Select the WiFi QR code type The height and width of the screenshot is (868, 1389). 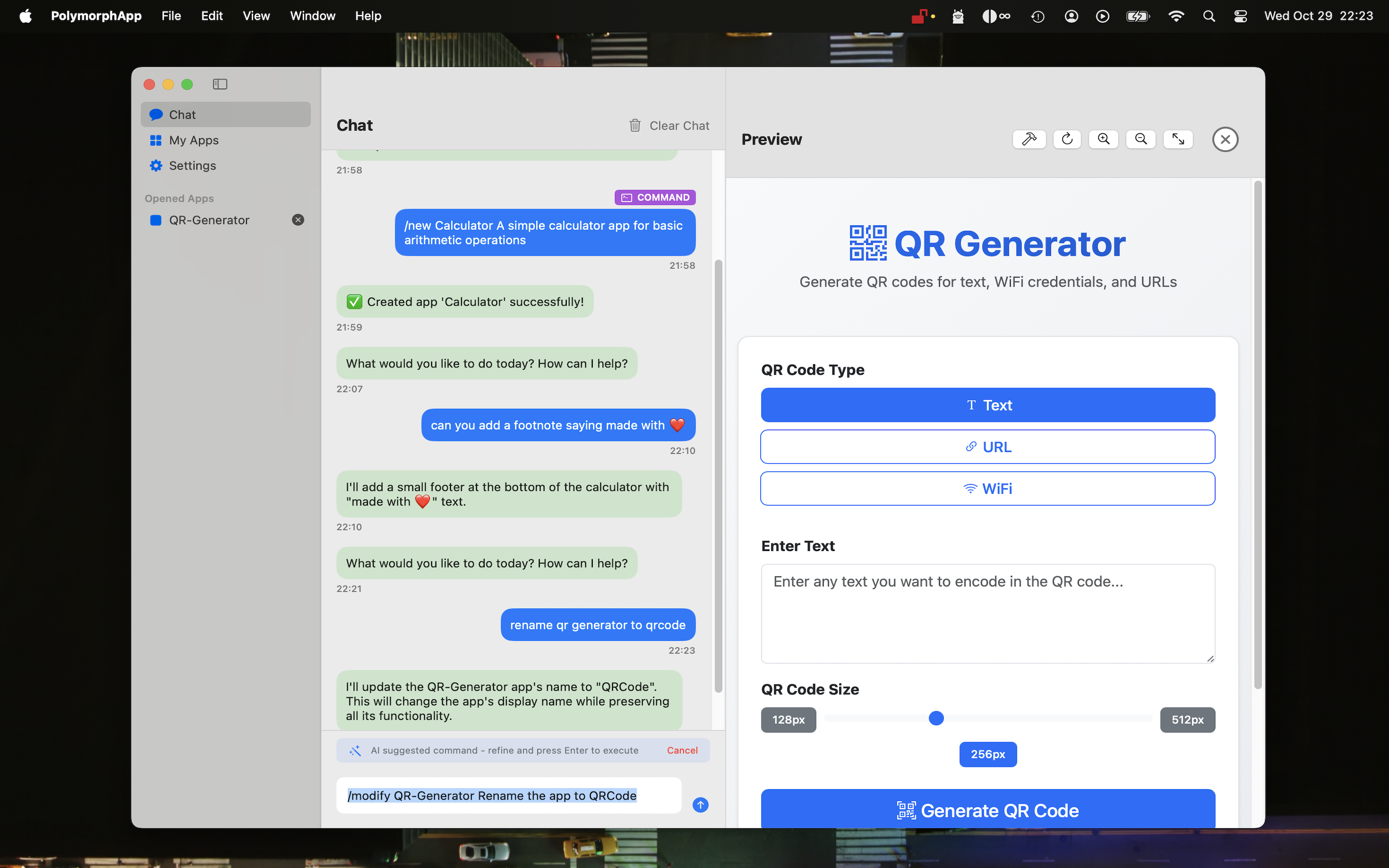click(x=988, y=488)
